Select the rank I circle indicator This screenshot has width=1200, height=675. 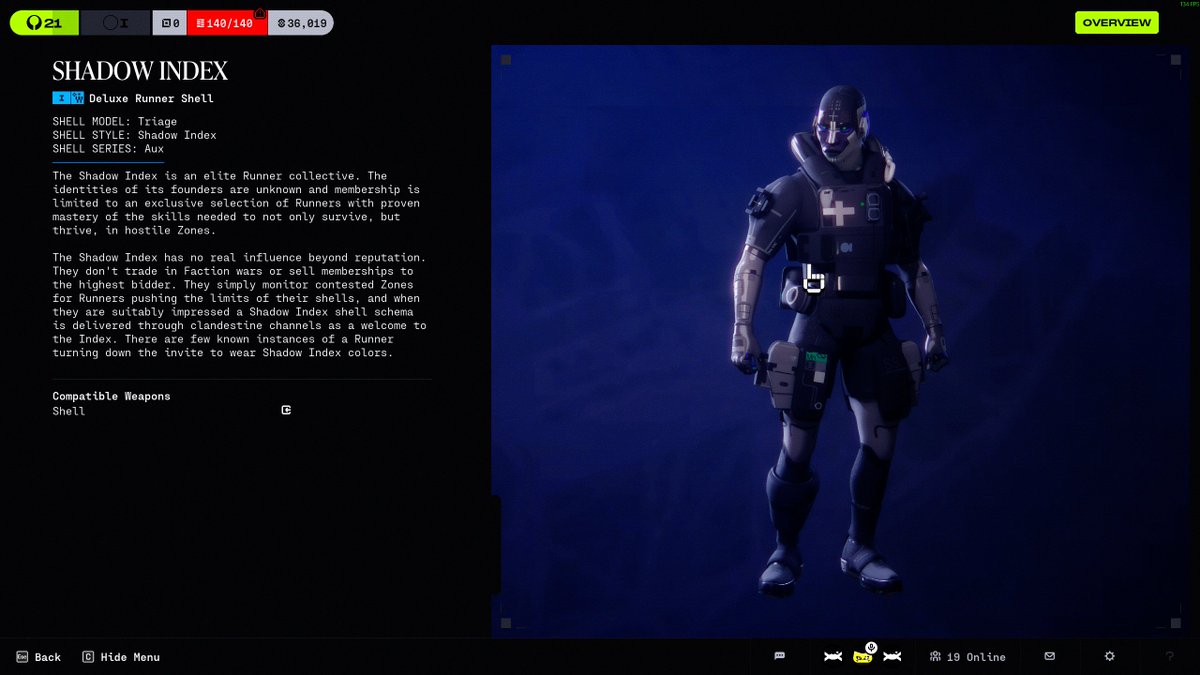tap(115, 22)
